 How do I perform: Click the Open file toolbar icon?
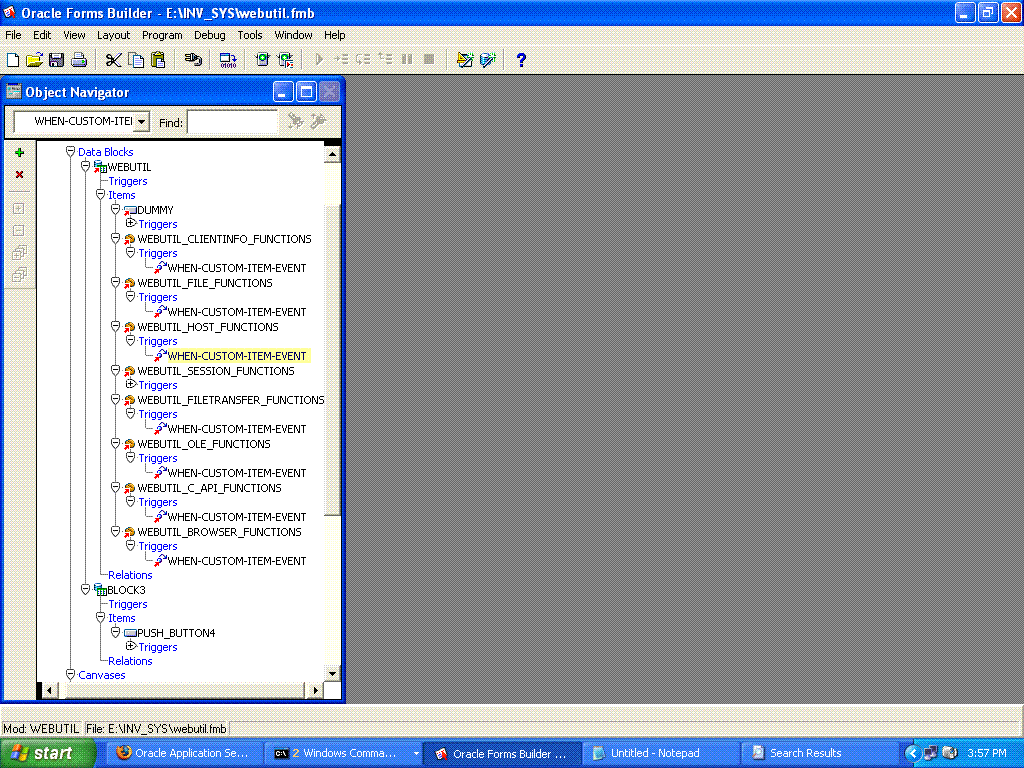pyautogui.click(x=34, y=60)
